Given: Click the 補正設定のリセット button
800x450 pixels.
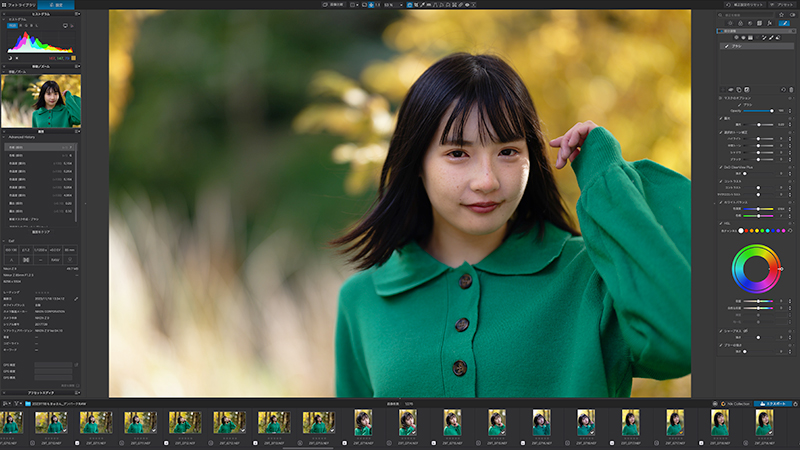Looking at the screenshot, I should click(x=744, y=5).
